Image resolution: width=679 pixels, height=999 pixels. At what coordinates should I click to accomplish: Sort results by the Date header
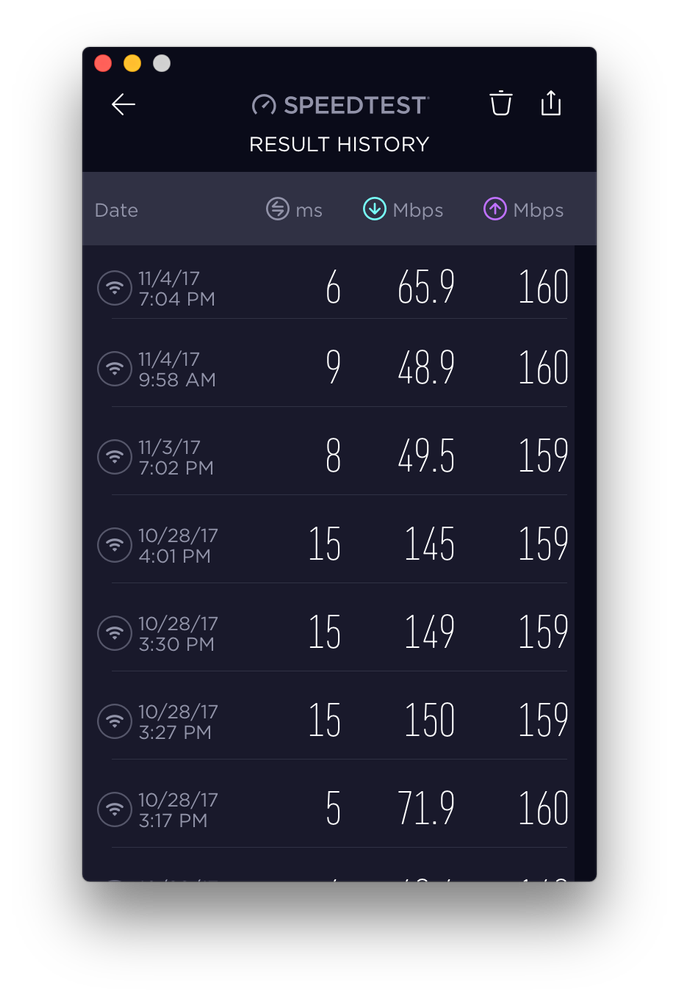(116, 210)
